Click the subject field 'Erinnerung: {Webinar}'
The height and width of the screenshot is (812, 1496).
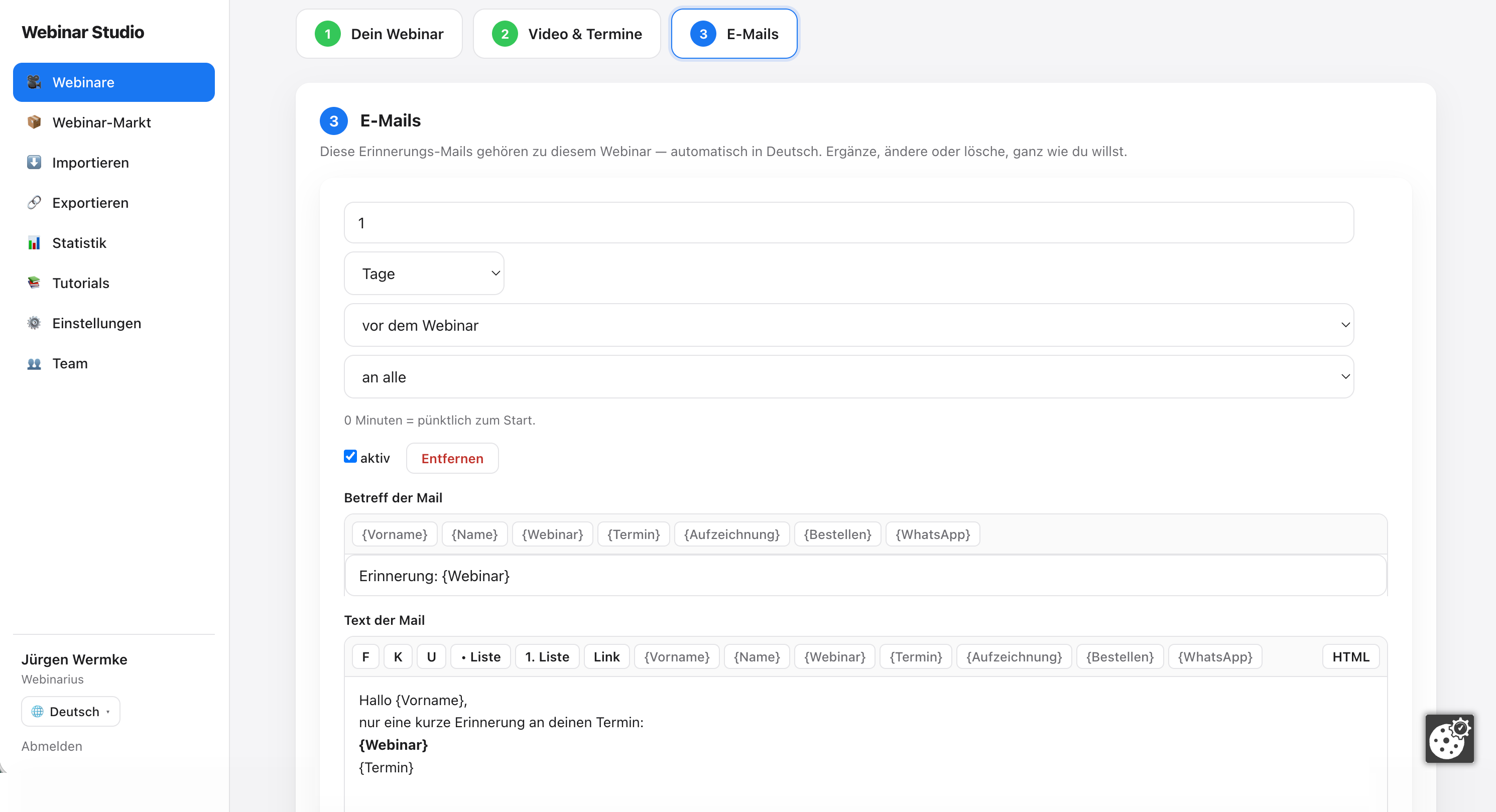pyautogui.click(x=865, y=575)
